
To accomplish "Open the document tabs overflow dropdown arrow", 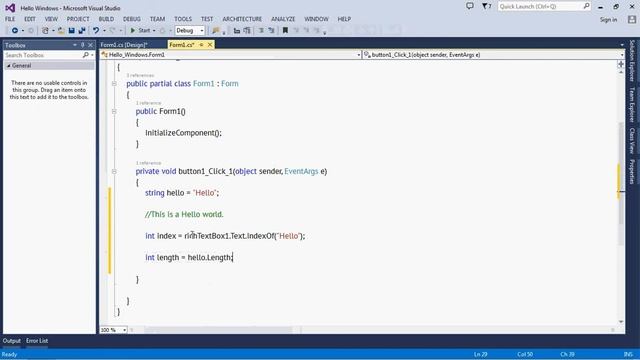I will pyautogui.click(x=622, y=45).
